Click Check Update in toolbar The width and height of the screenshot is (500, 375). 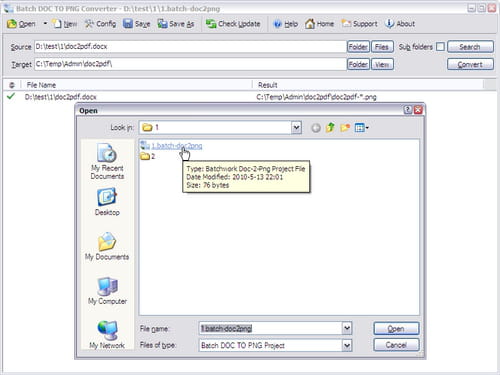[x=233, y=24]
